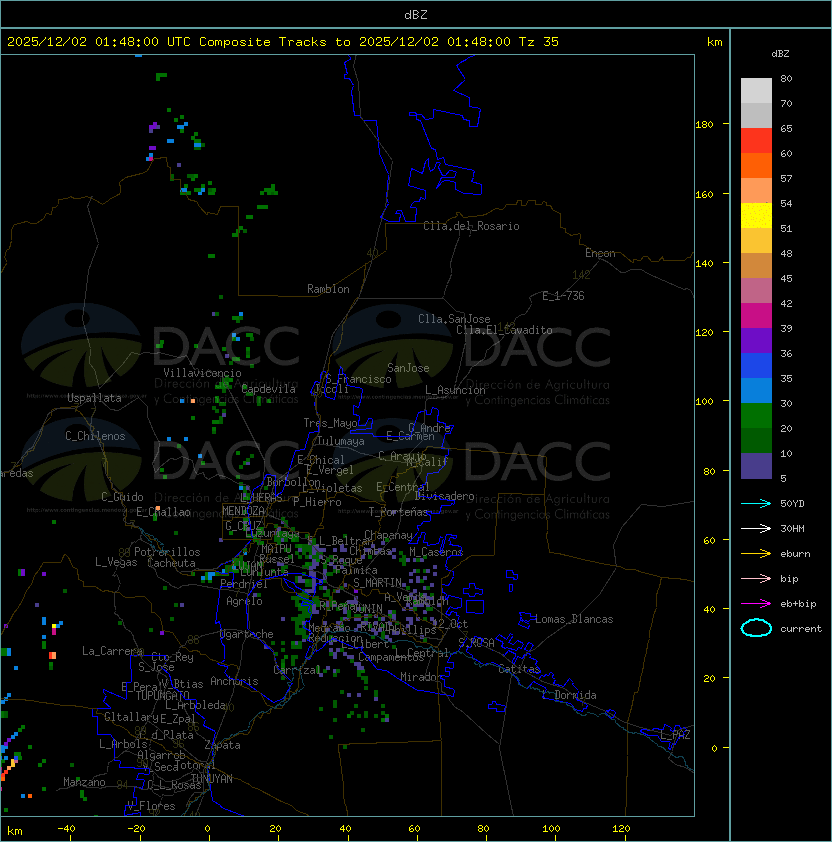Click the 'Manzano' map label
This screenshot has height=842, width=832.
84,782
